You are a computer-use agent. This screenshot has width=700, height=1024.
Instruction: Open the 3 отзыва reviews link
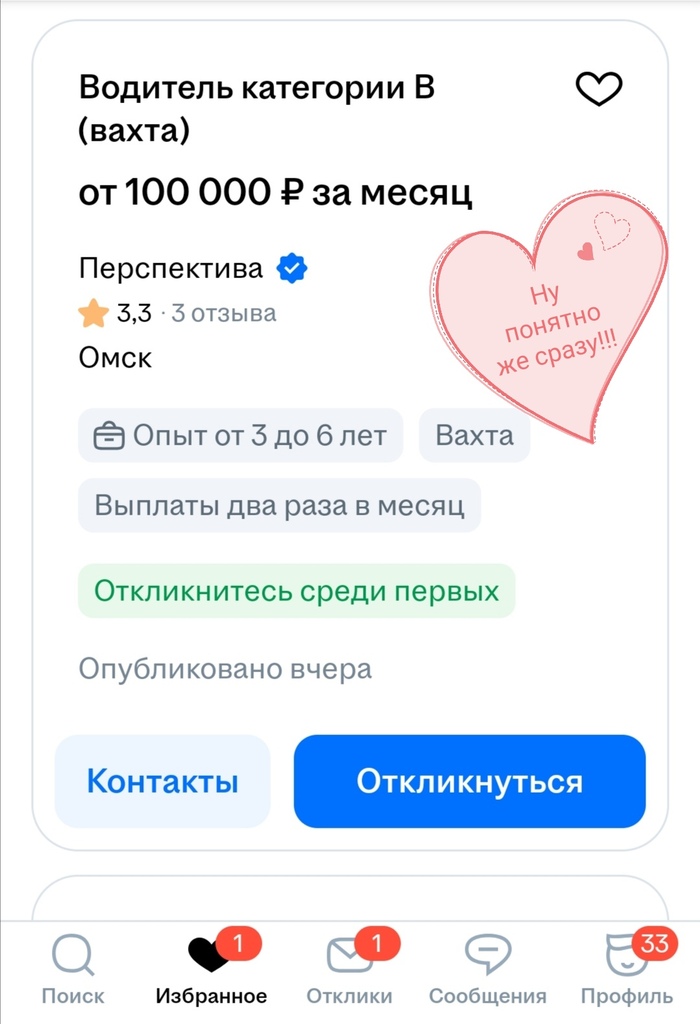pos(223,314)
